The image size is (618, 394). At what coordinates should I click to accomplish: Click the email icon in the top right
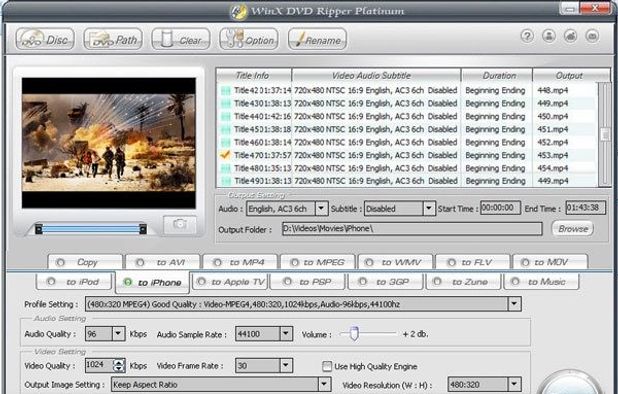pyautogui.click(x=592, y=36)
